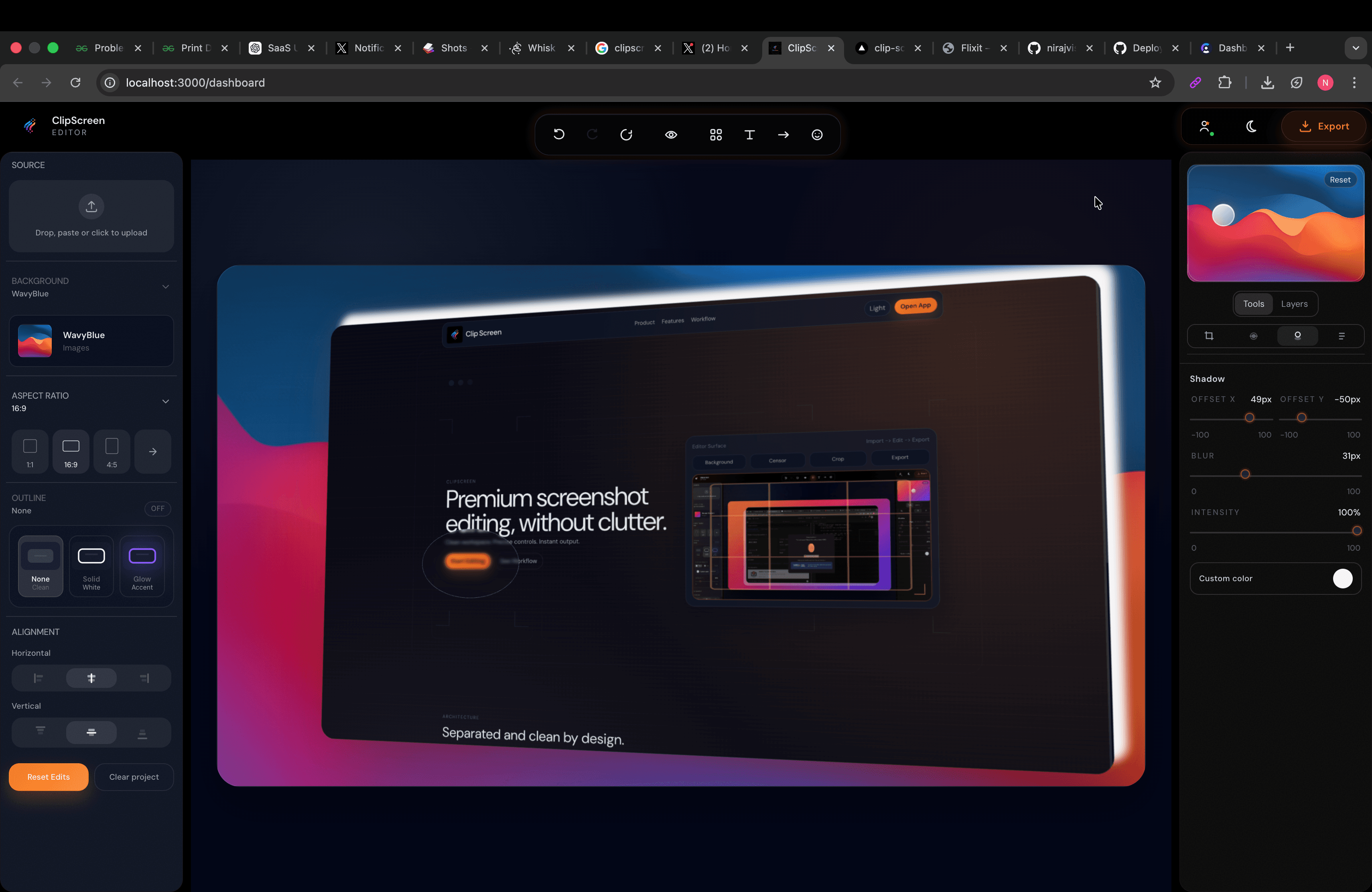Select the 16:9 aspect ratio

pyautogui.click(x=71, y=452)
